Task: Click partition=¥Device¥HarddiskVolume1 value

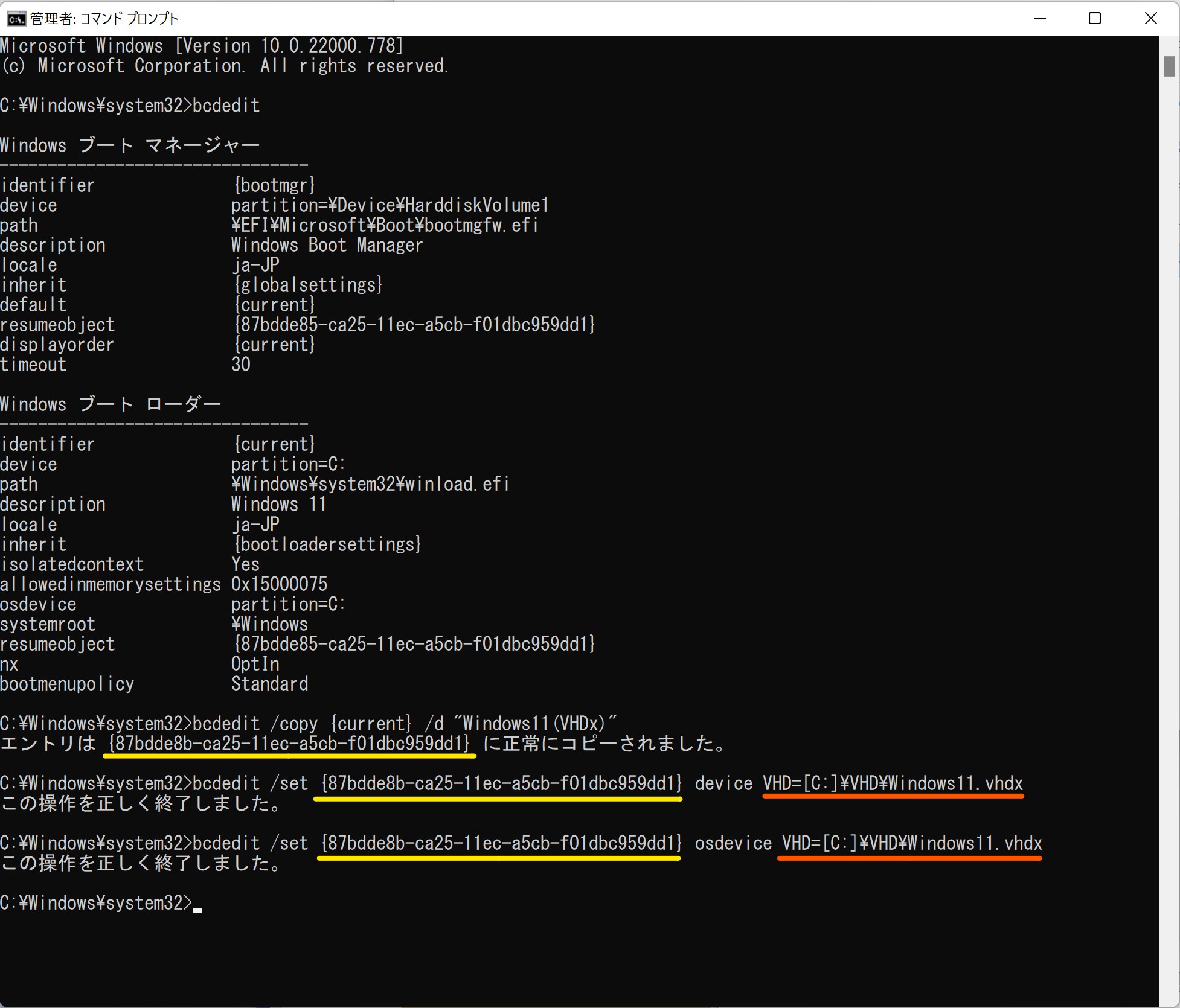Action: tap(390, 205)
